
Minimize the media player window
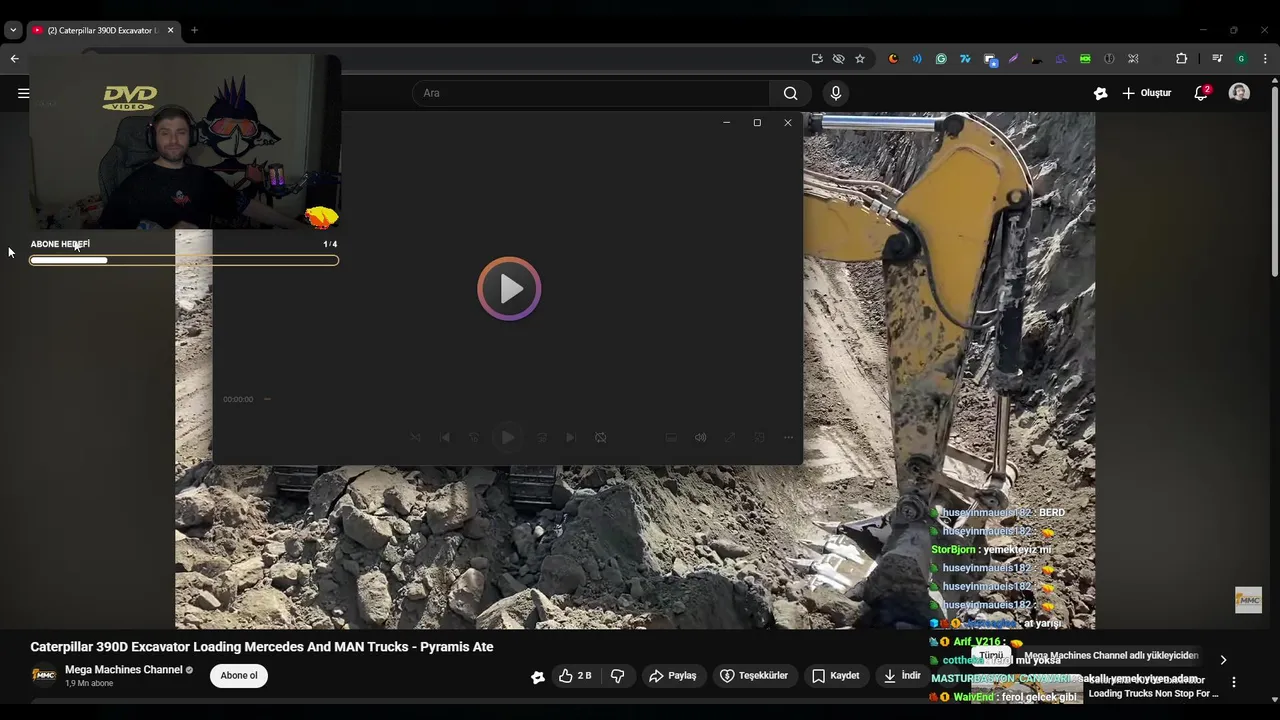coord(726,123)
